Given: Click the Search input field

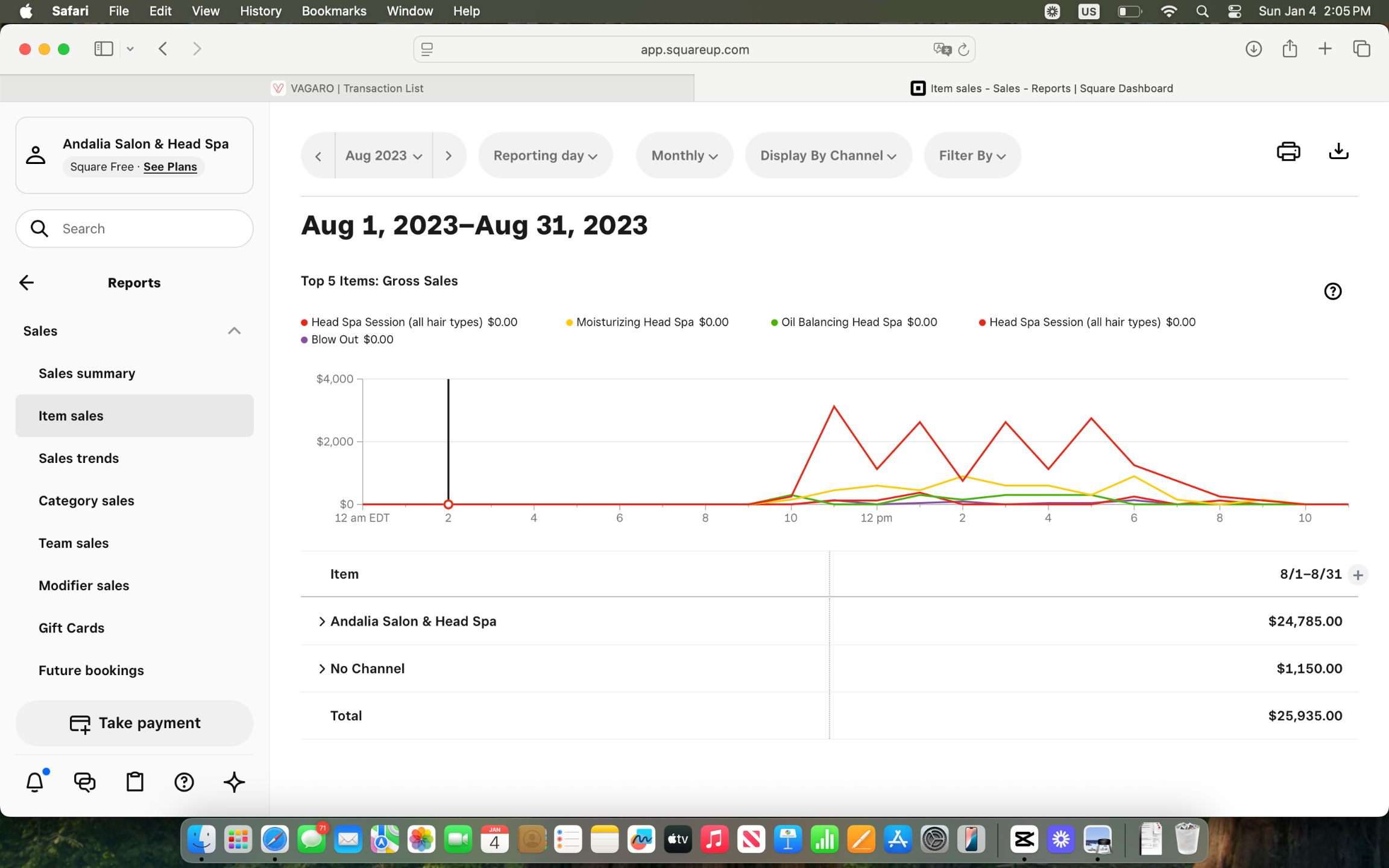Looking at the screenshot, I should pos(145,229).
